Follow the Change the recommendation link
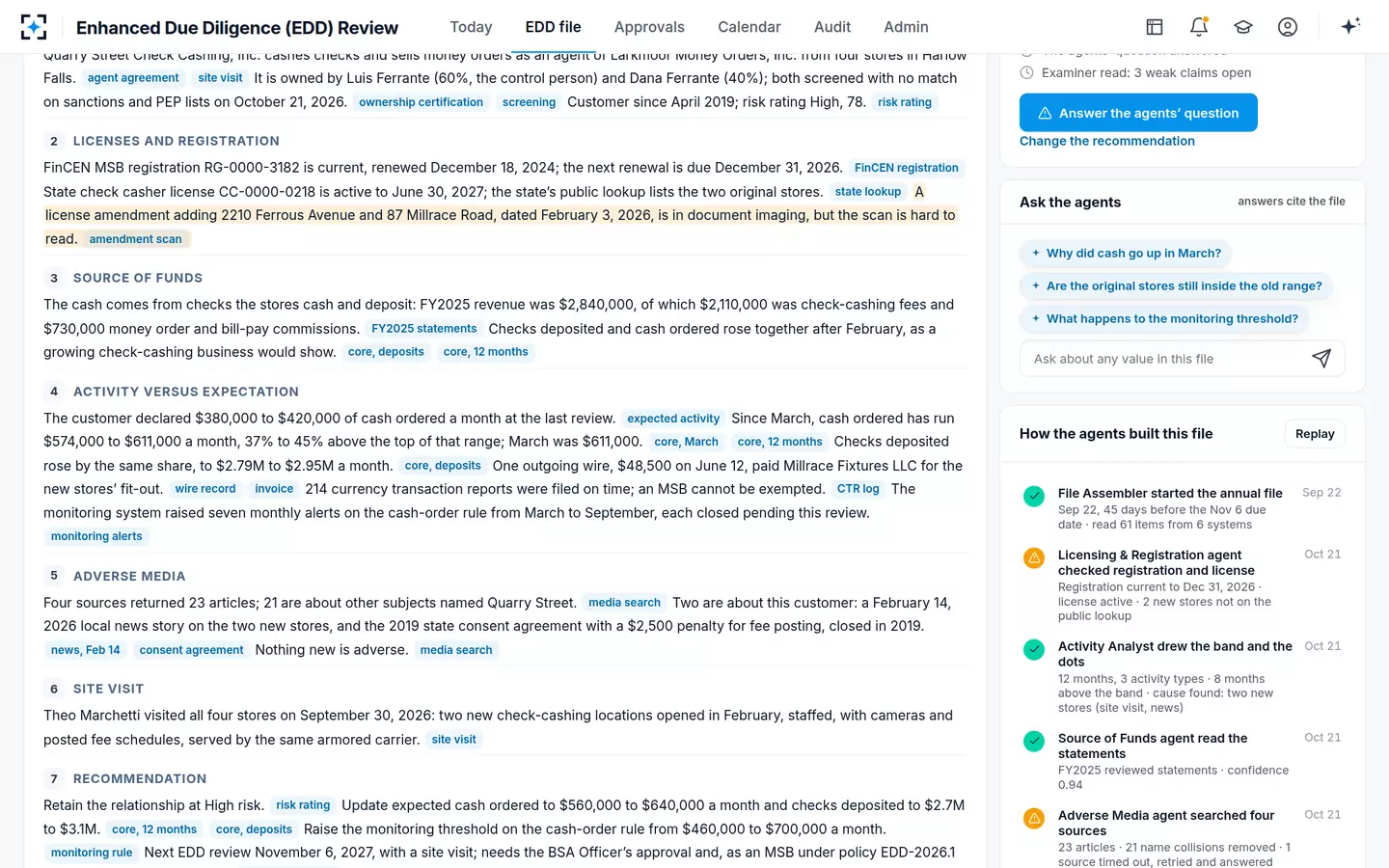1389x868 pixels. pos(1107,141)
